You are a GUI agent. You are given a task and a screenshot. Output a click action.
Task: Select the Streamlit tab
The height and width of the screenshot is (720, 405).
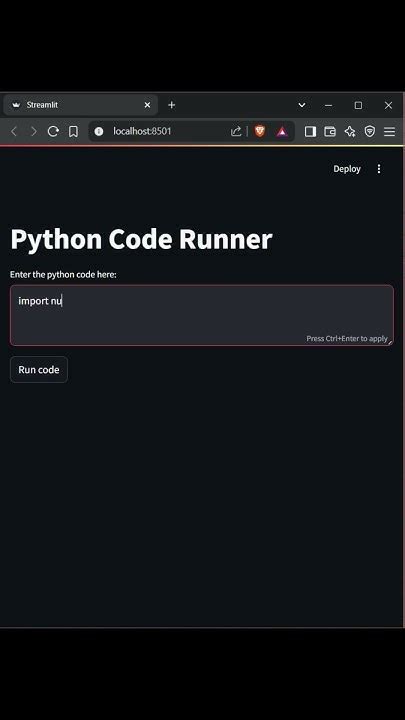point(80,105)
